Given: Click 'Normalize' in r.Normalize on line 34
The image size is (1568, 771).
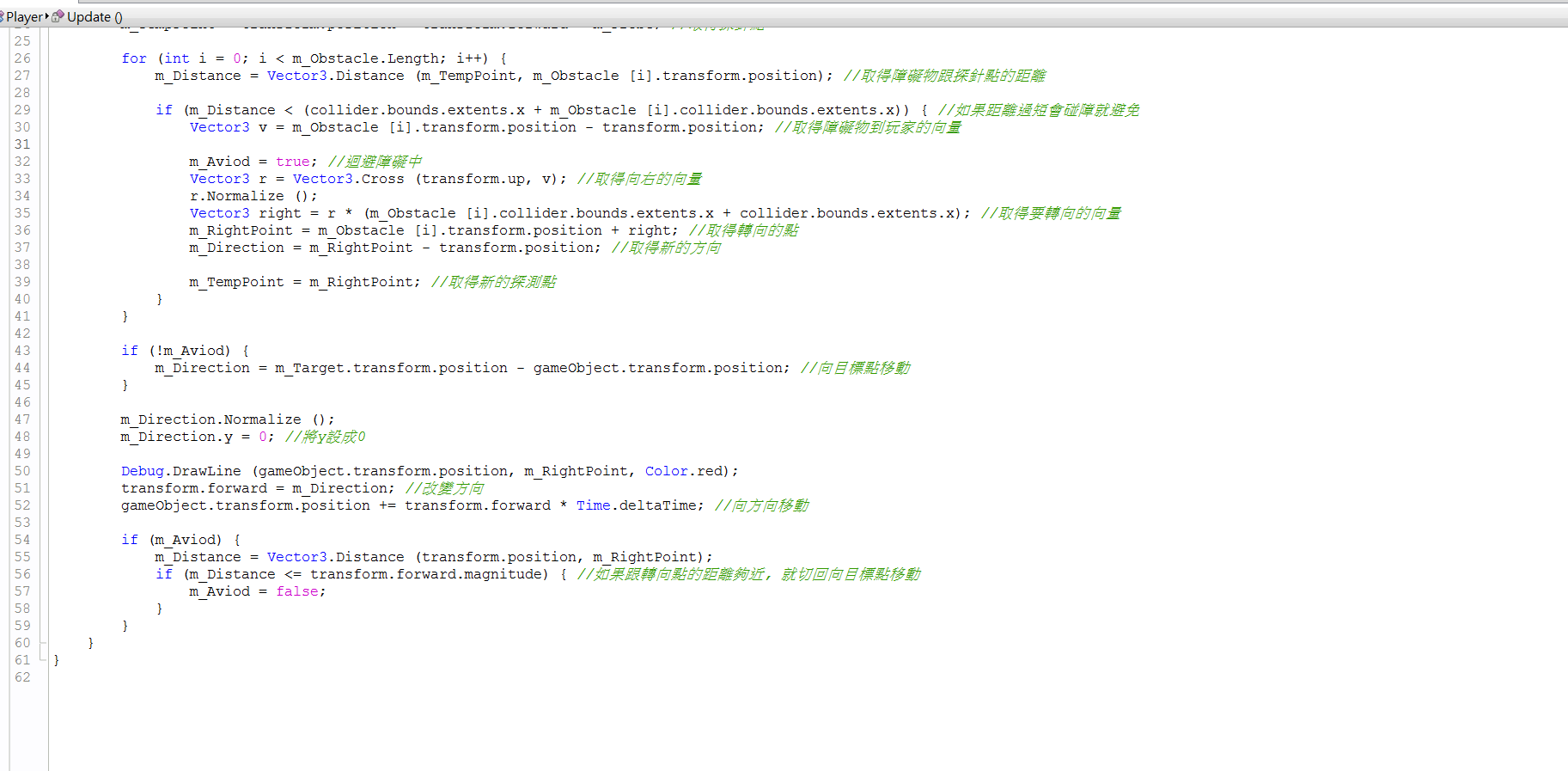Looking at the screenshot, I should [245, 196].
